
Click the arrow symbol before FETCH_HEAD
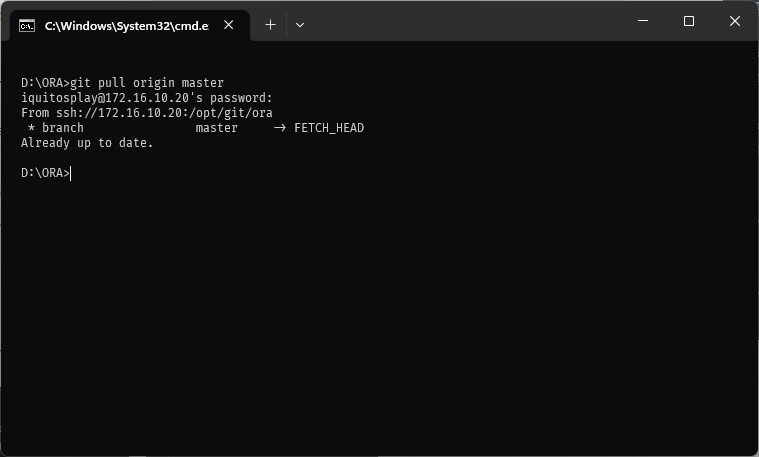[280, 128]
